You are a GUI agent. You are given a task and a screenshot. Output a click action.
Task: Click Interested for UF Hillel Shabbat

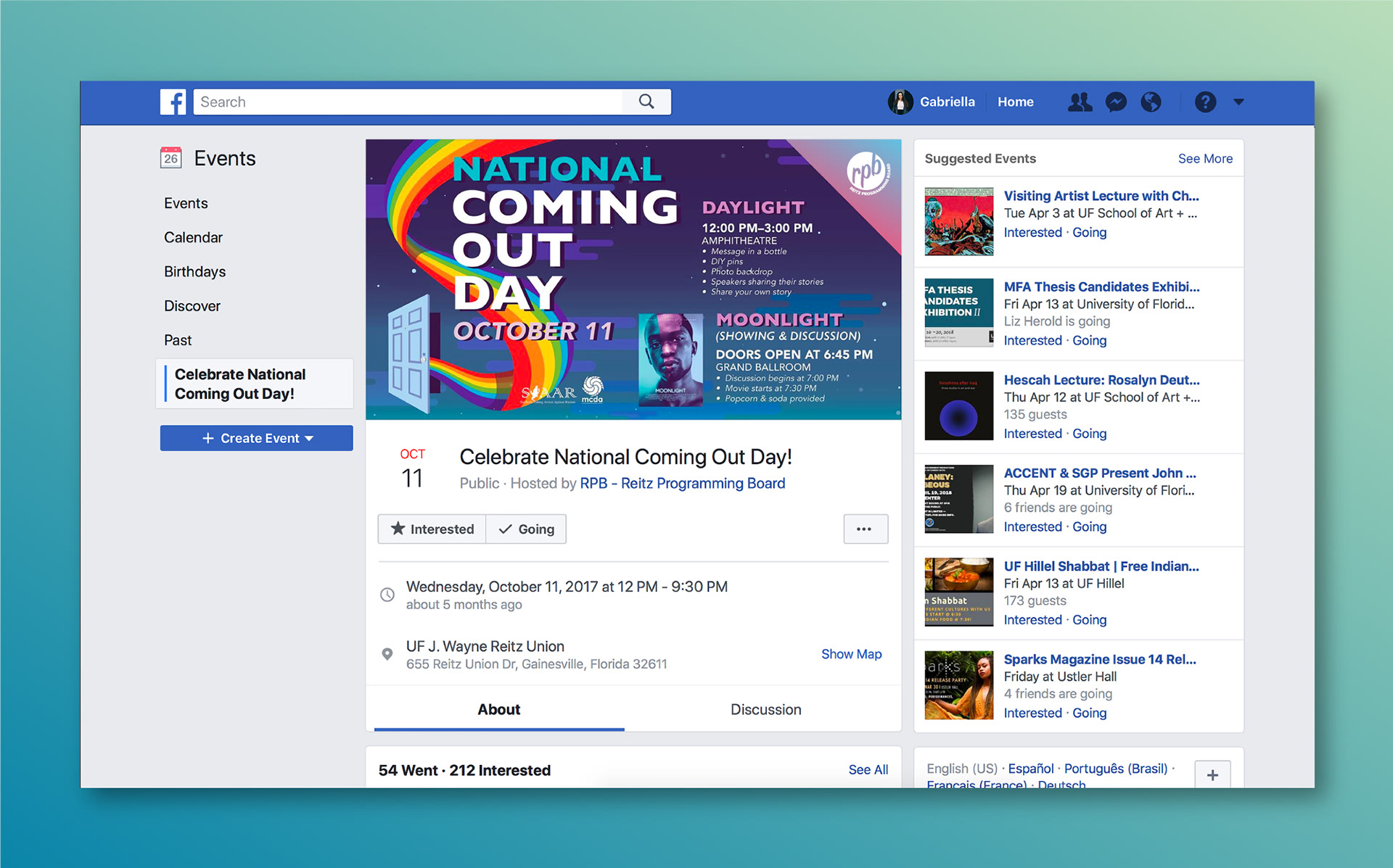tap(1032, 620)
